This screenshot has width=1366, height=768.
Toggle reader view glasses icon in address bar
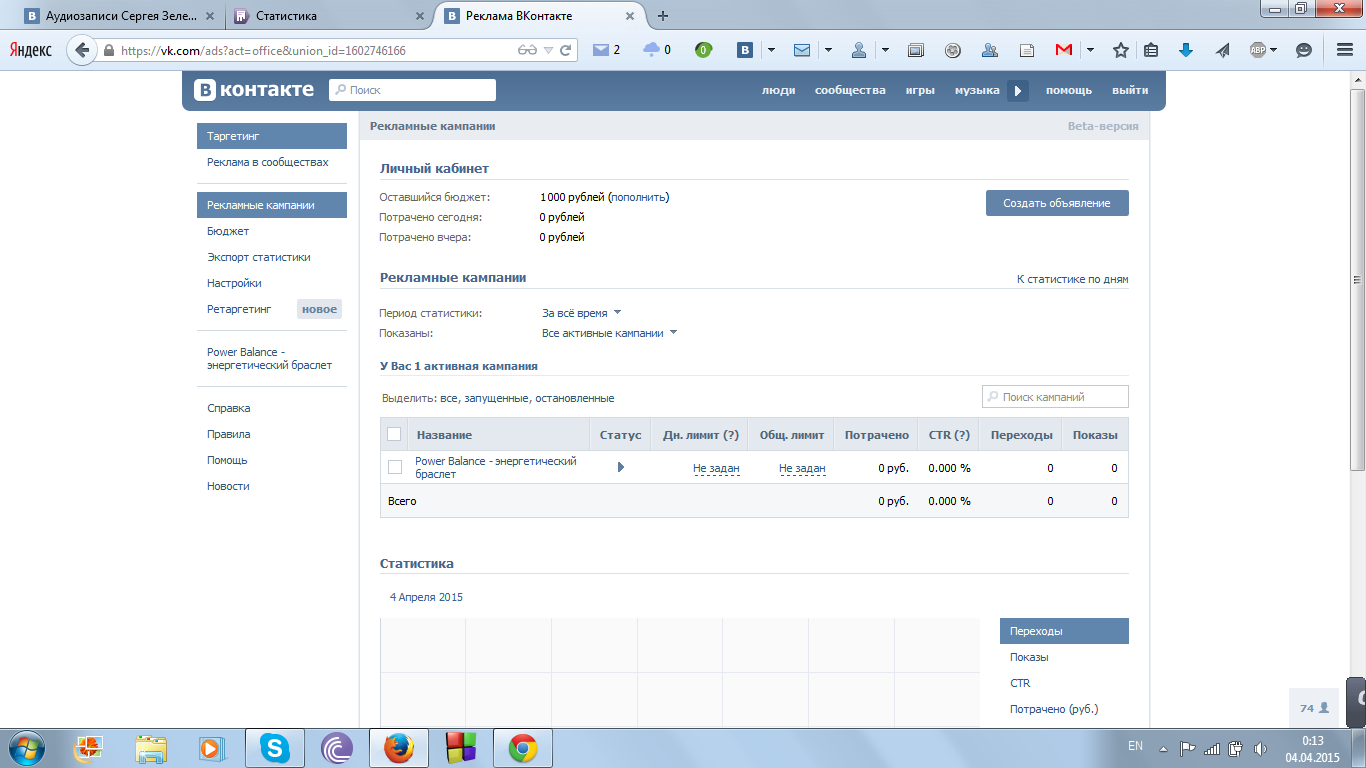click(527, 50)
